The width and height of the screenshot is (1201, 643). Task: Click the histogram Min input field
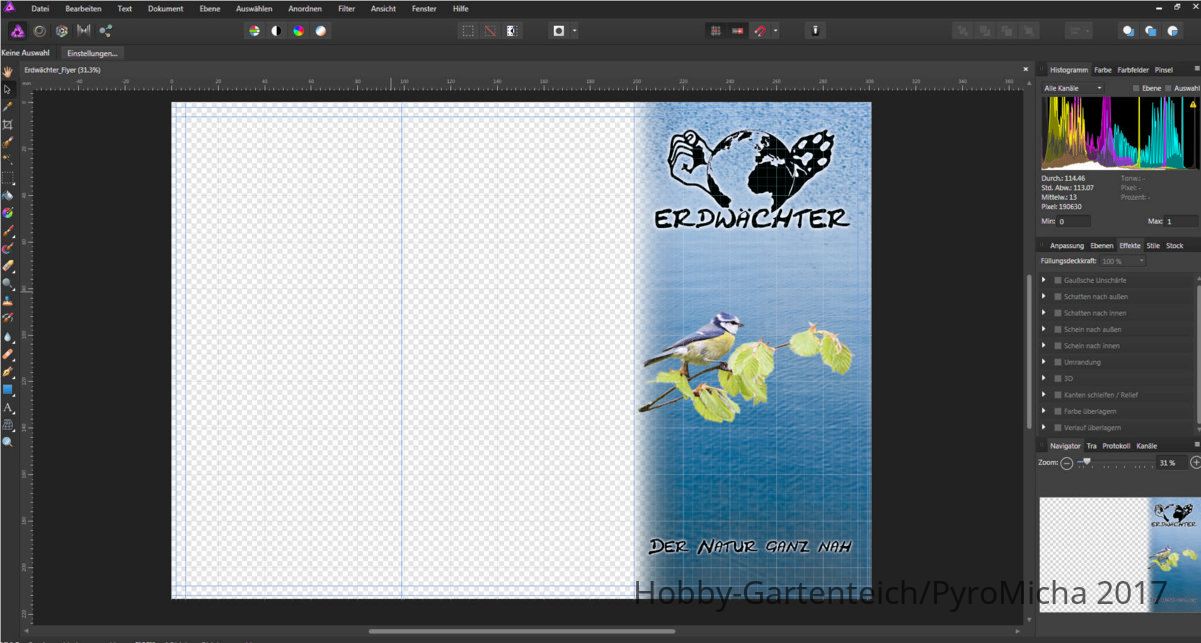click(x=1074, y=221)
